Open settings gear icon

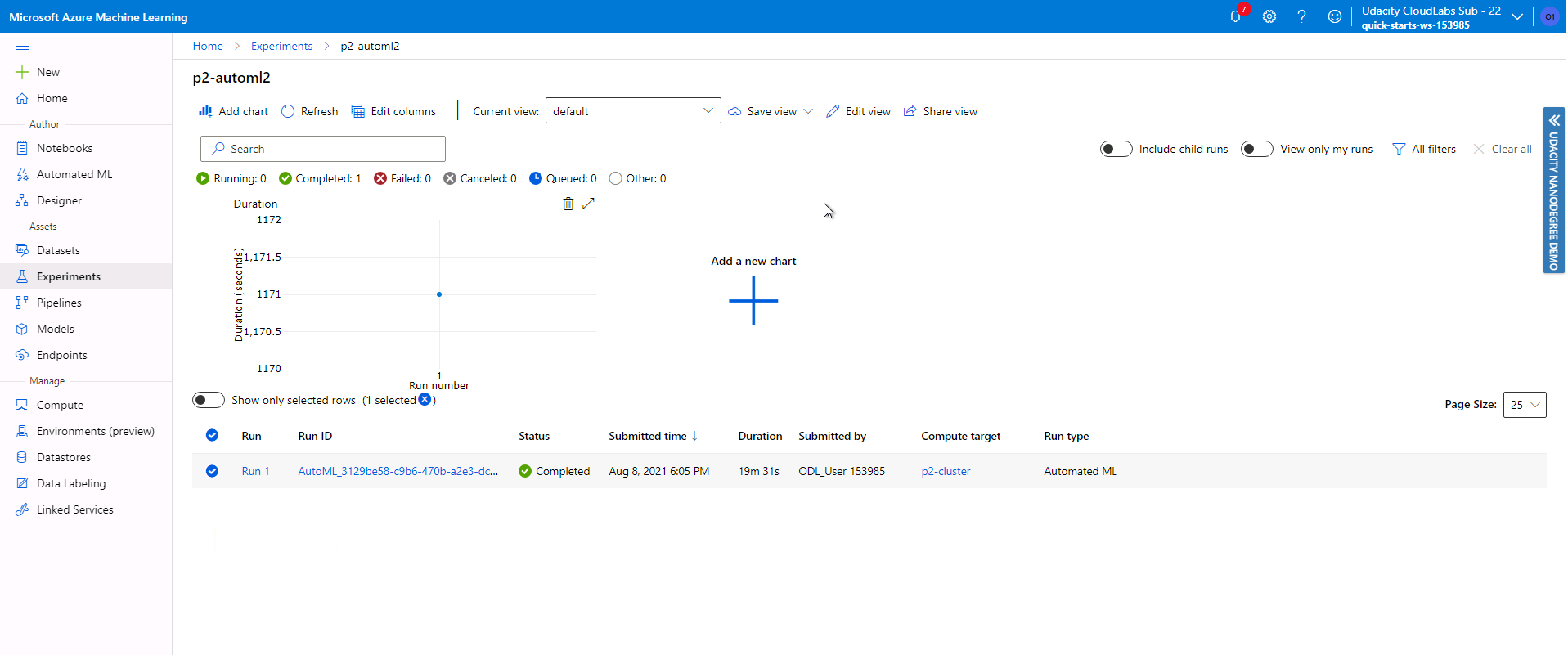(x=1269, y=16)
